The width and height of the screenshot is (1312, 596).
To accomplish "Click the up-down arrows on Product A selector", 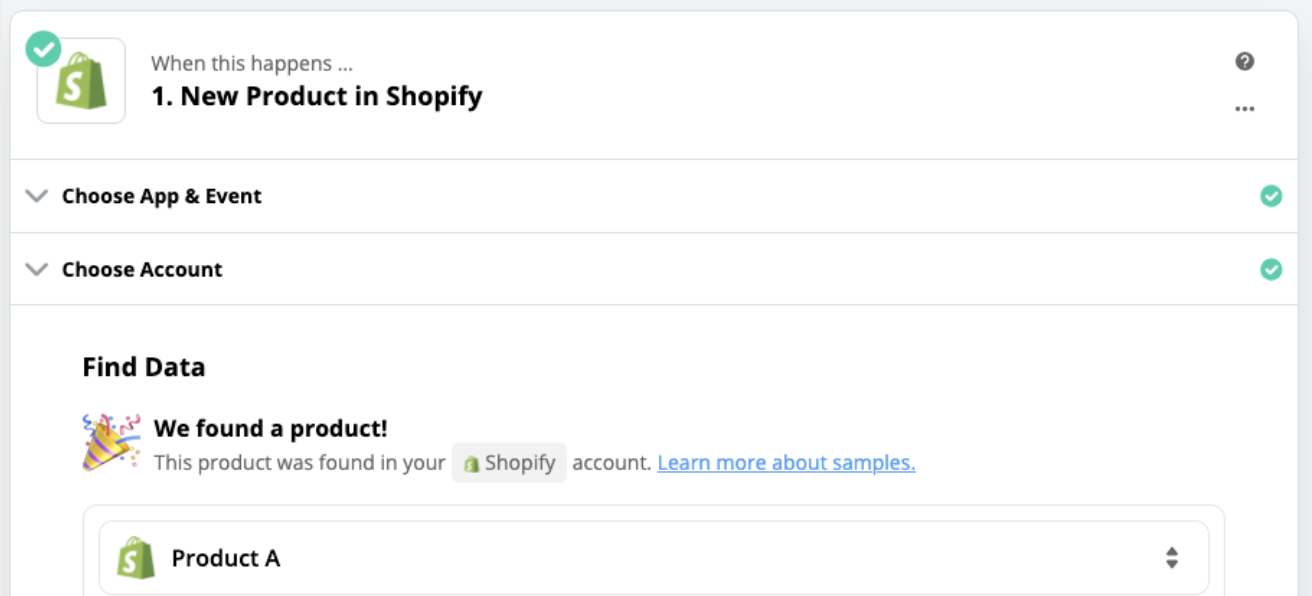I will pos(1172,558).
